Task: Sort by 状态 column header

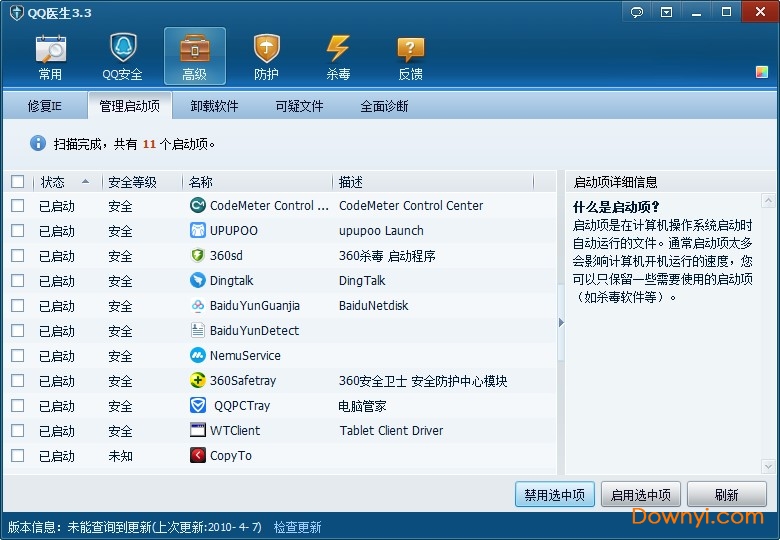Action: pos(67,182)
